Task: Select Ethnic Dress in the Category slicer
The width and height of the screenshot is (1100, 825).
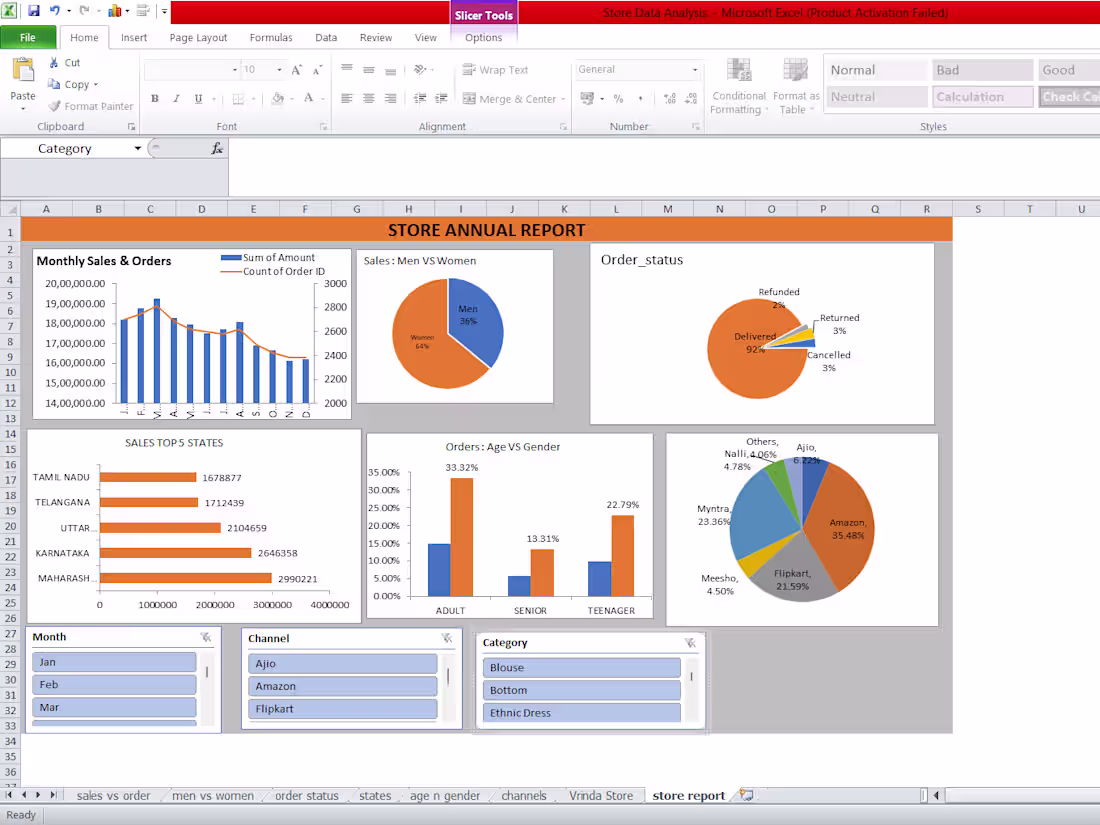Action: (x=582, y=713)
